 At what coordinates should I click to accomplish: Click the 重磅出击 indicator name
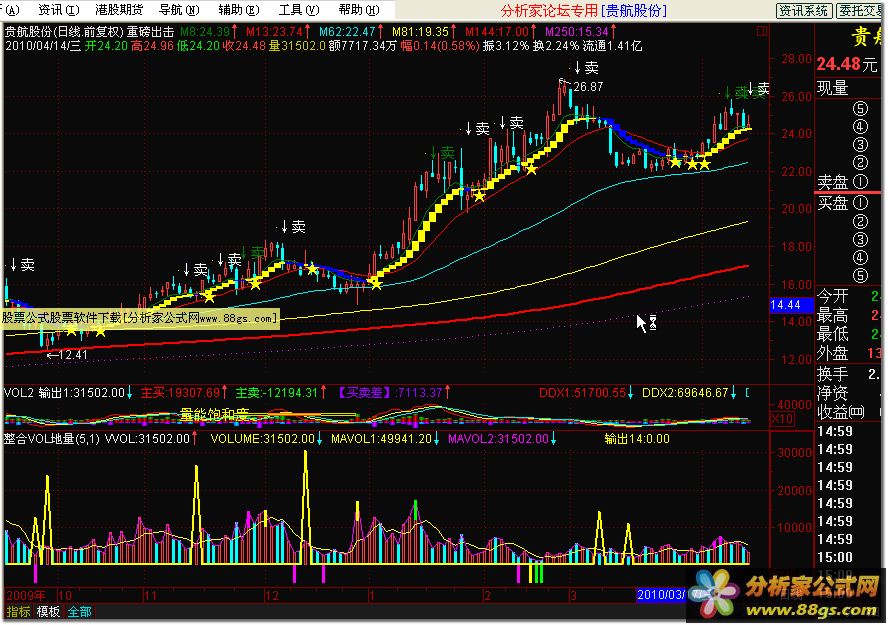pyautogui.click(x=150, y=32)
